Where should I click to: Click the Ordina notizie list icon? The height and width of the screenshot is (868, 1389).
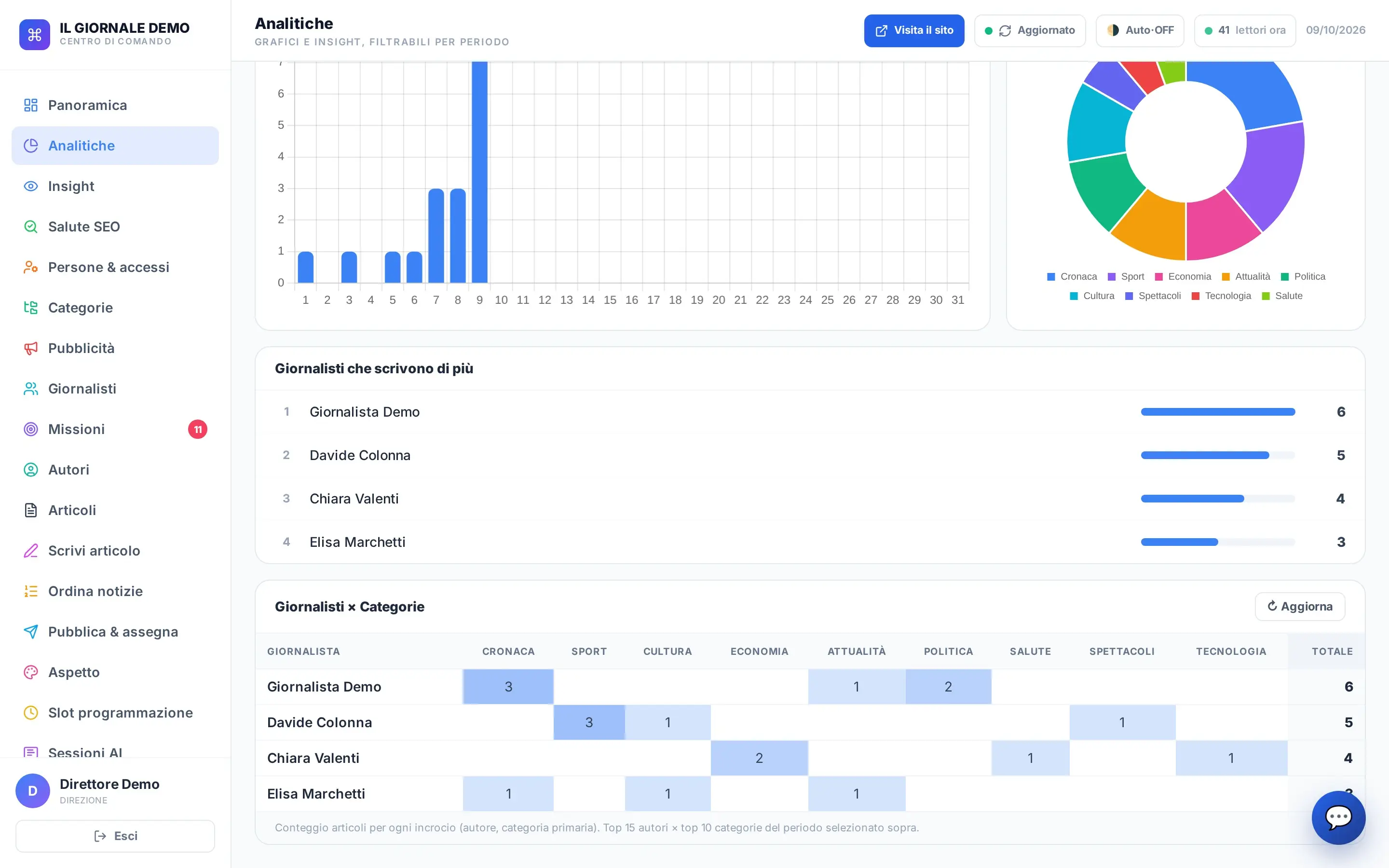30,591
